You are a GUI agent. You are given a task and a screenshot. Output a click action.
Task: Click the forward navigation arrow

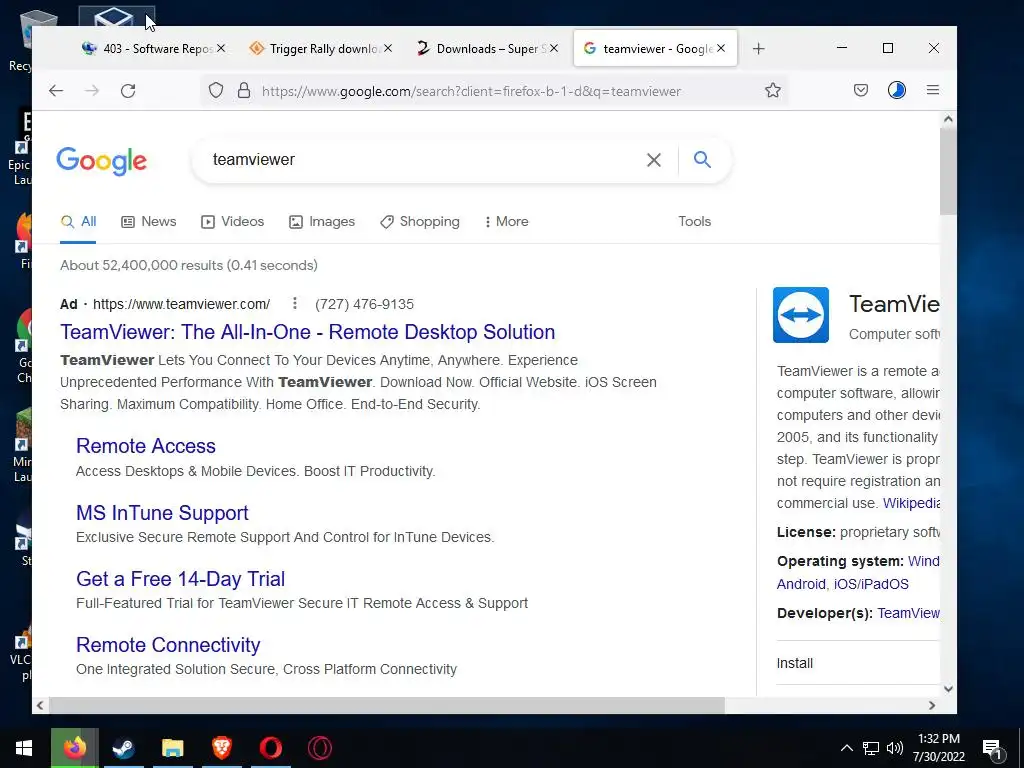point(92,91)
